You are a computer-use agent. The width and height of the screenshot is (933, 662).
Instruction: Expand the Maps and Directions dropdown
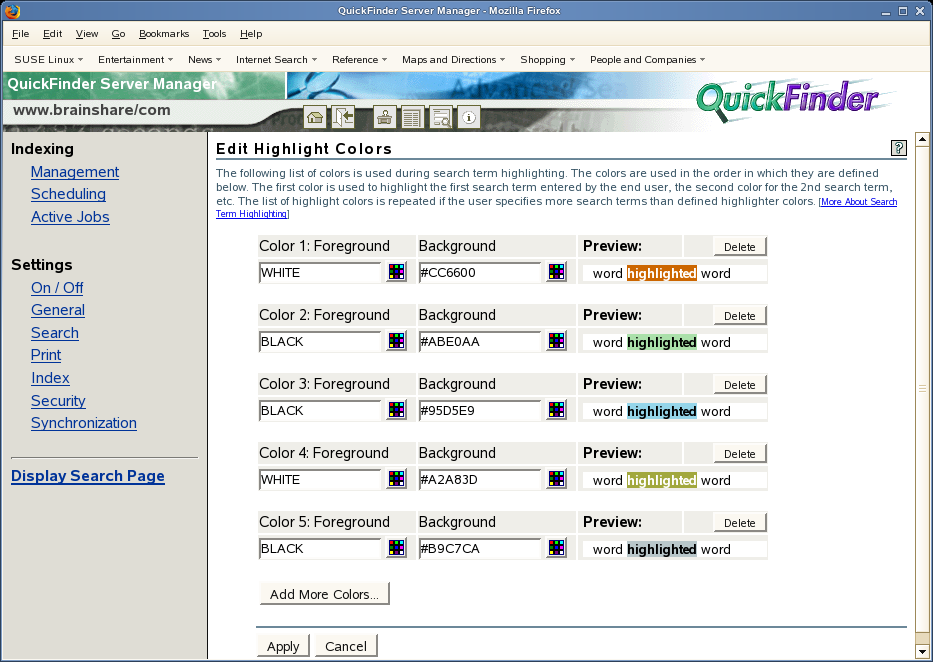(x=454, y=59)
